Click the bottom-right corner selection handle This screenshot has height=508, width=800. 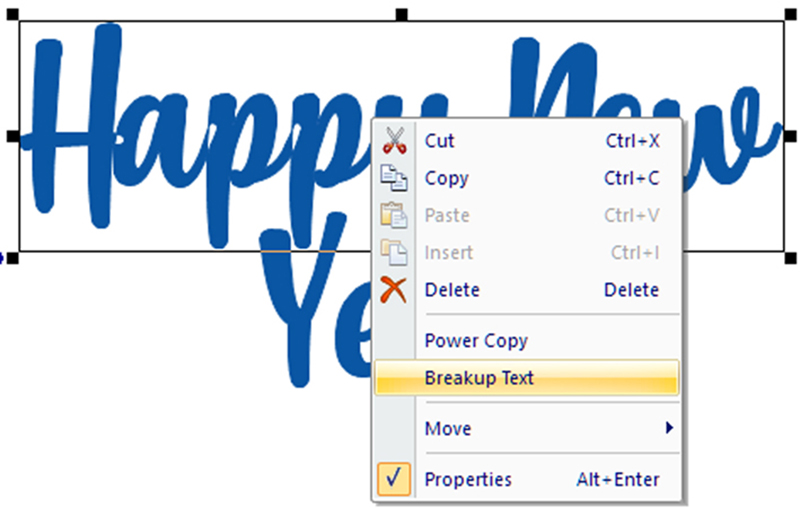click(x=788, y=258)
